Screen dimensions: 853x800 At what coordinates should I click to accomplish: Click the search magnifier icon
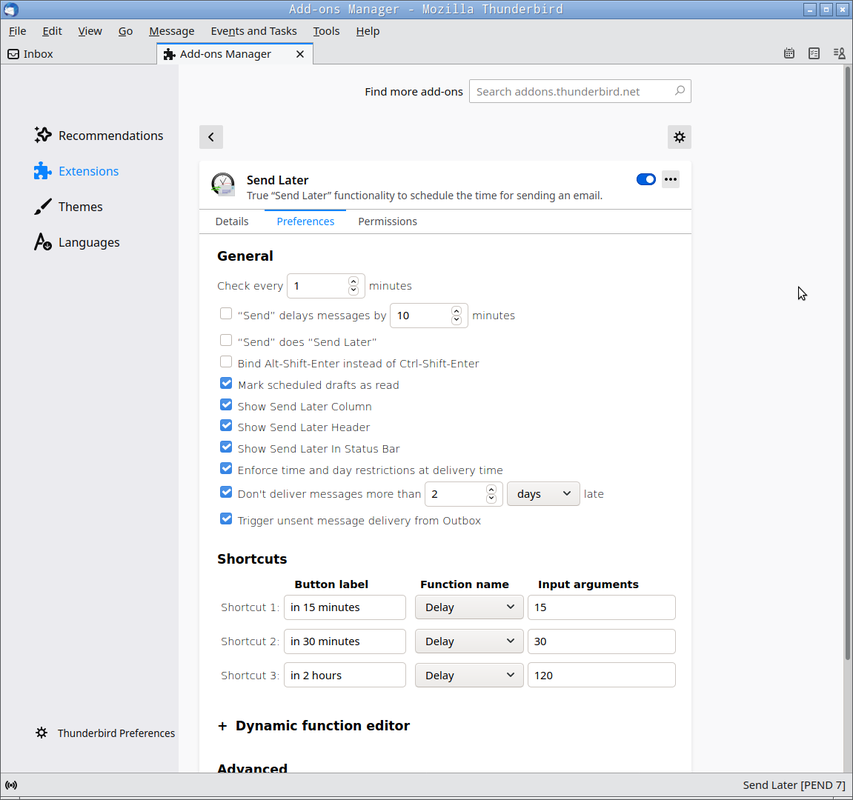click(x=679, y=91)
